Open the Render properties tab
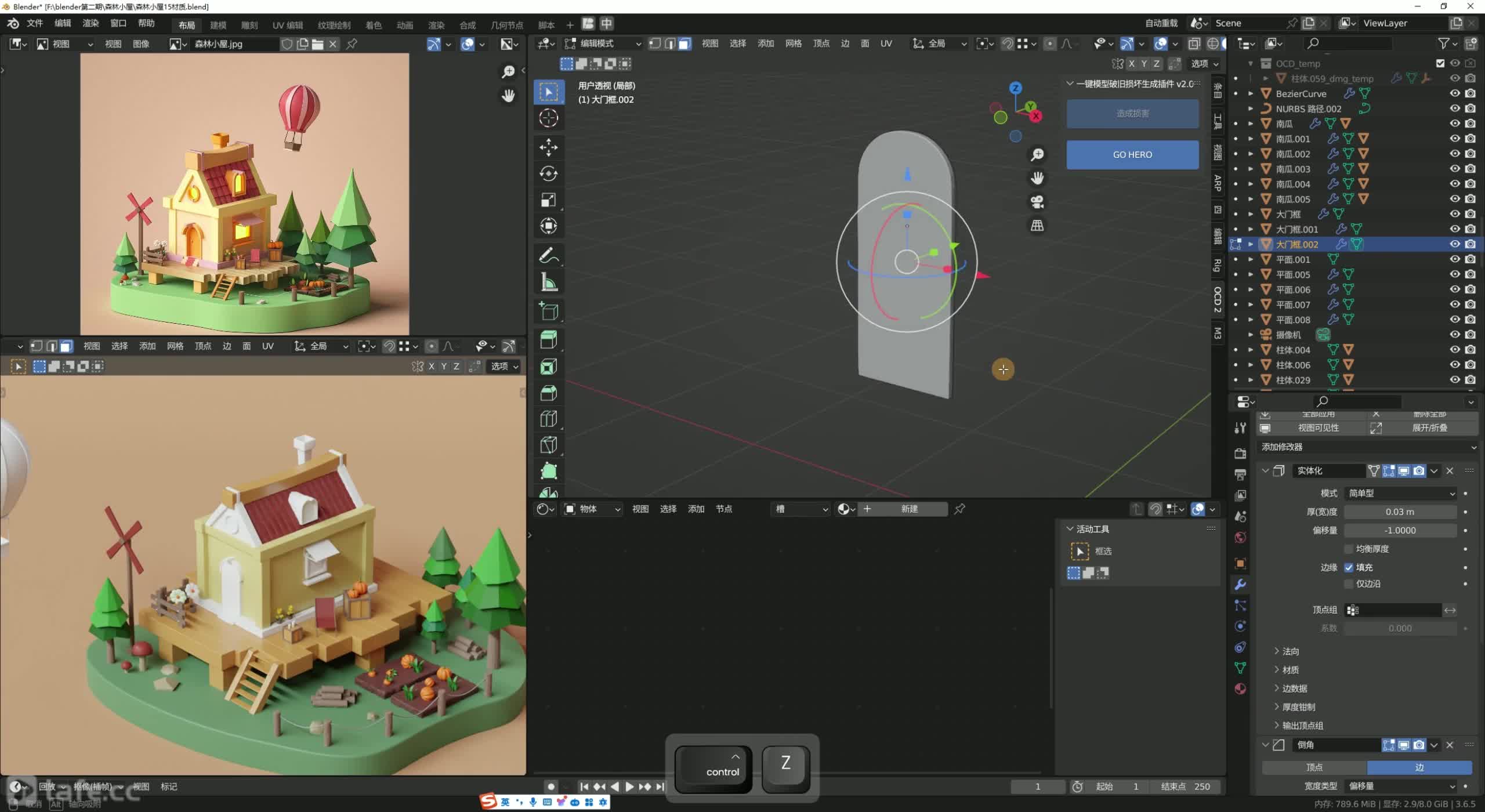1485x812 pixels. [1240, 453]
